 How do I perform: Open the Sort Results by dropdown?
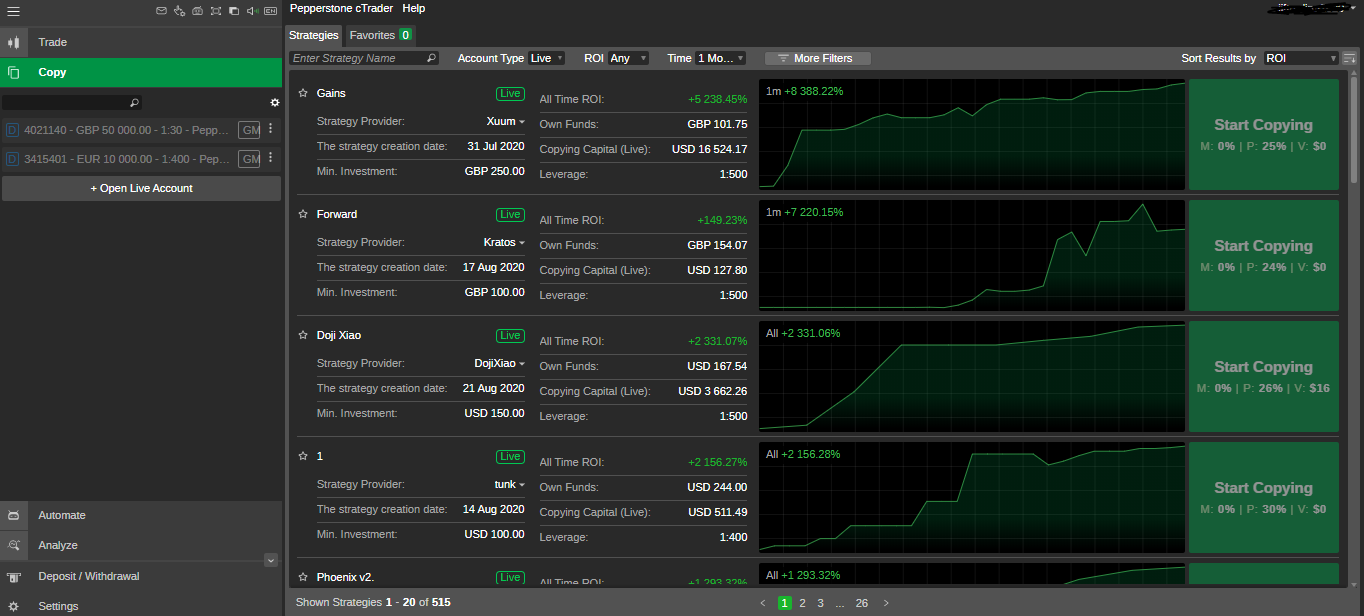1301,58
